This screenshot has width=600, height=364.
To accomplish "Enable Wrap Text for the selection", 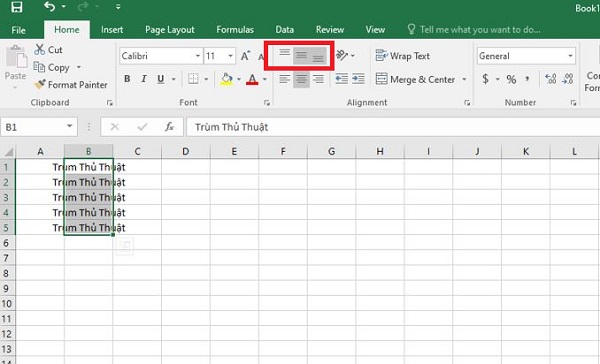I will click(x=403, y=56).
